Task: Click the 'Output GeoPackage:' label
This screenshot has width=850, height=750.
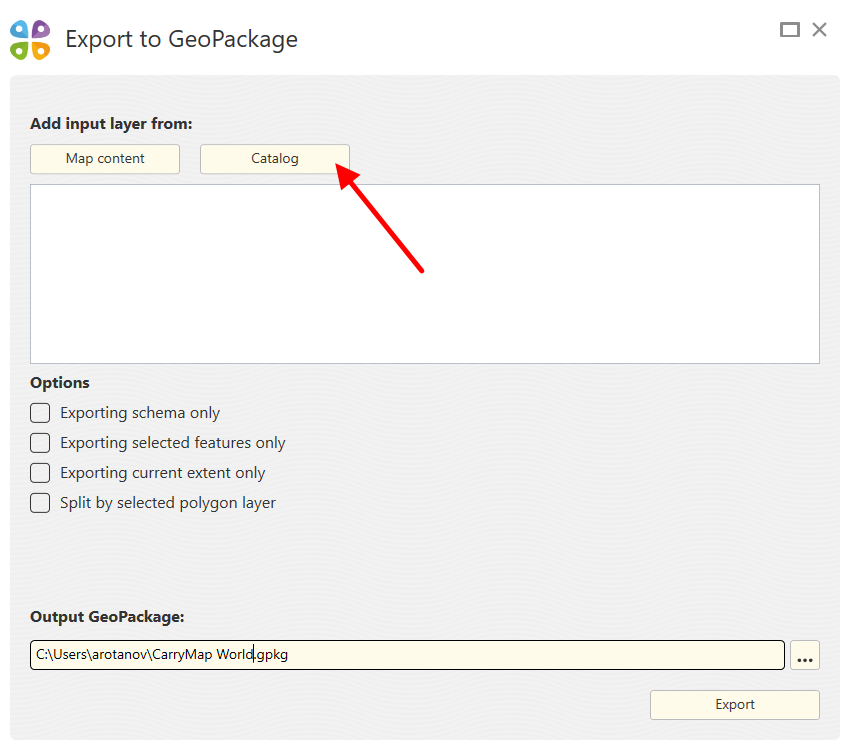Action: (107, 617)
